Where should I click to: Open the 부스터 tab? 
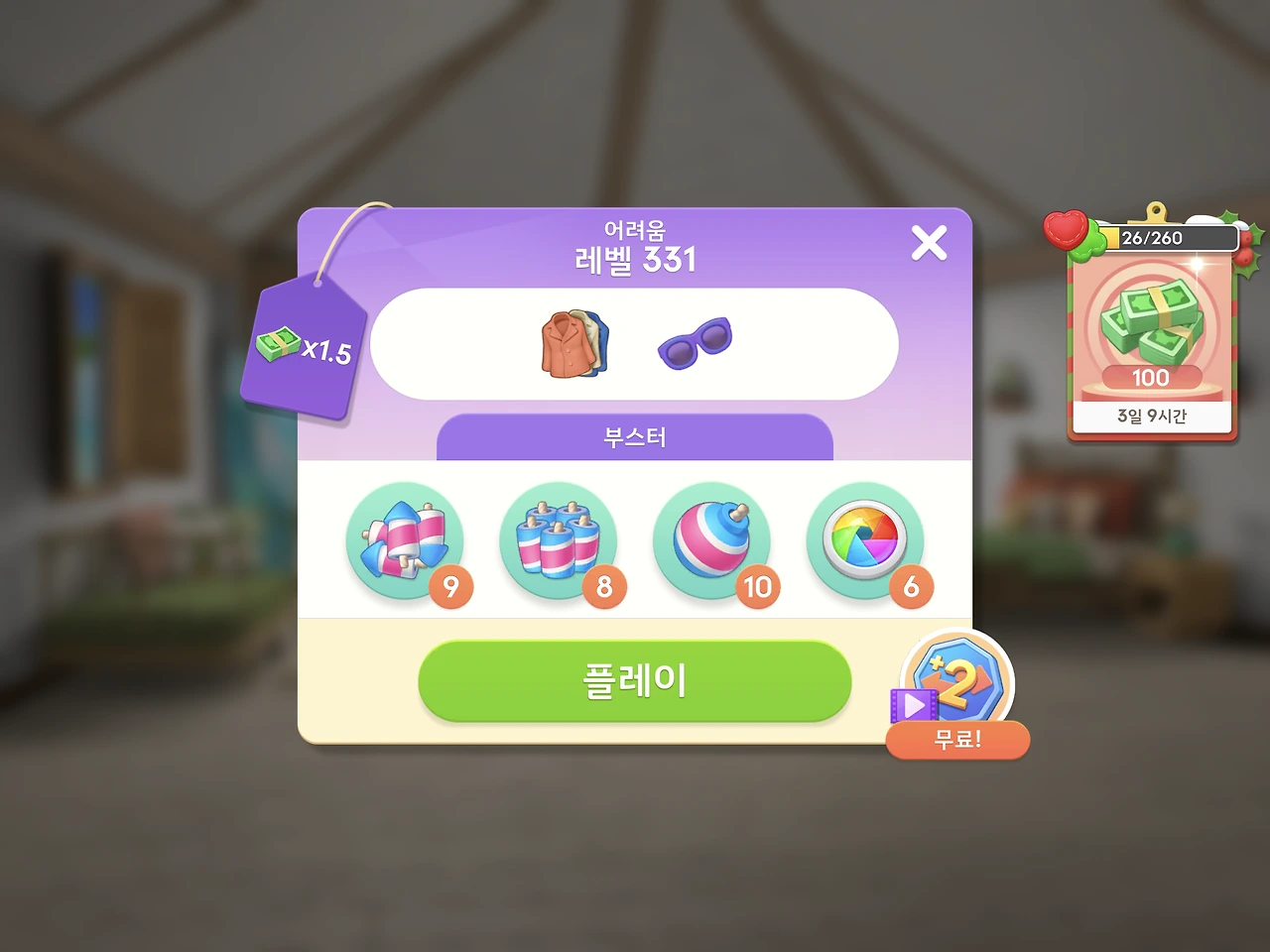coord(635,437)
